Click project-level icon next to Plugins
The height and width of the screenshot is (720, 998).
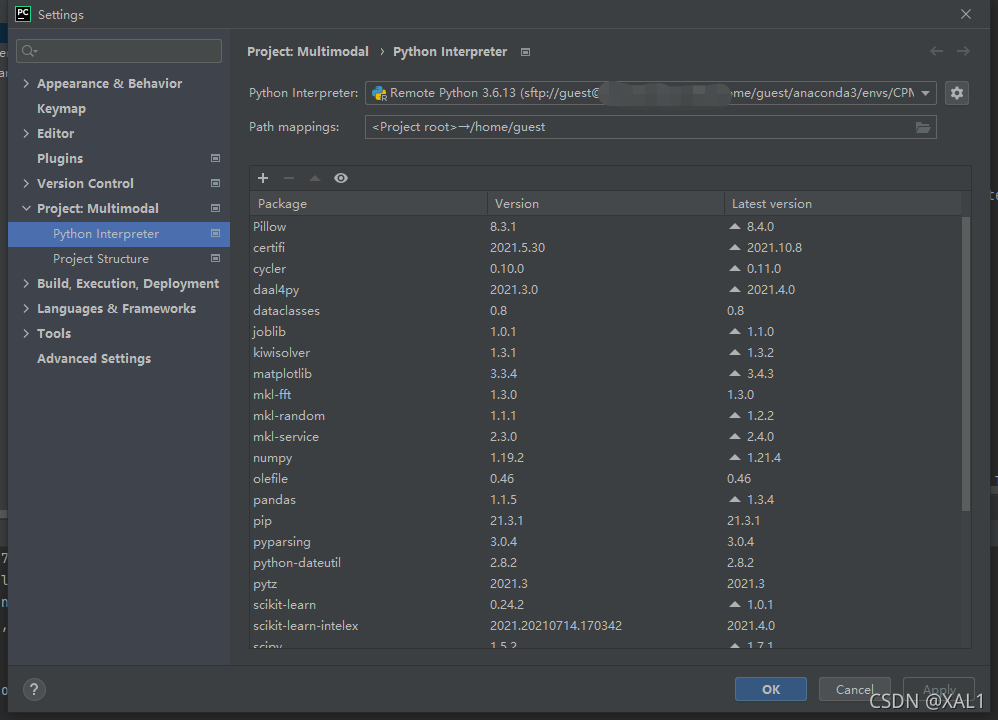click(x=215, y=158)
